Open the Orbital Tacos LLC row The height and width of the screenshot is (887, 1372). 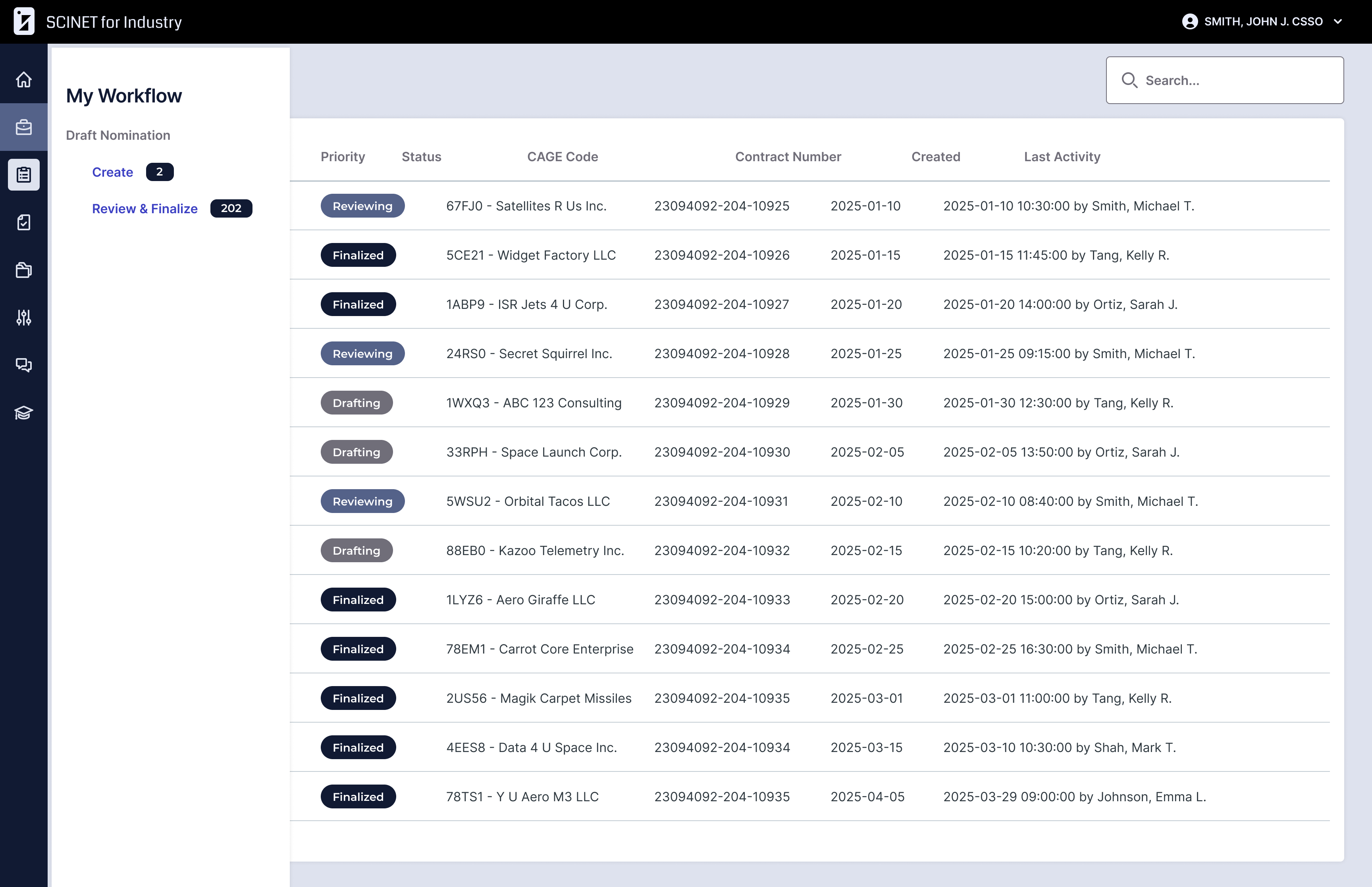click(527, 501)
